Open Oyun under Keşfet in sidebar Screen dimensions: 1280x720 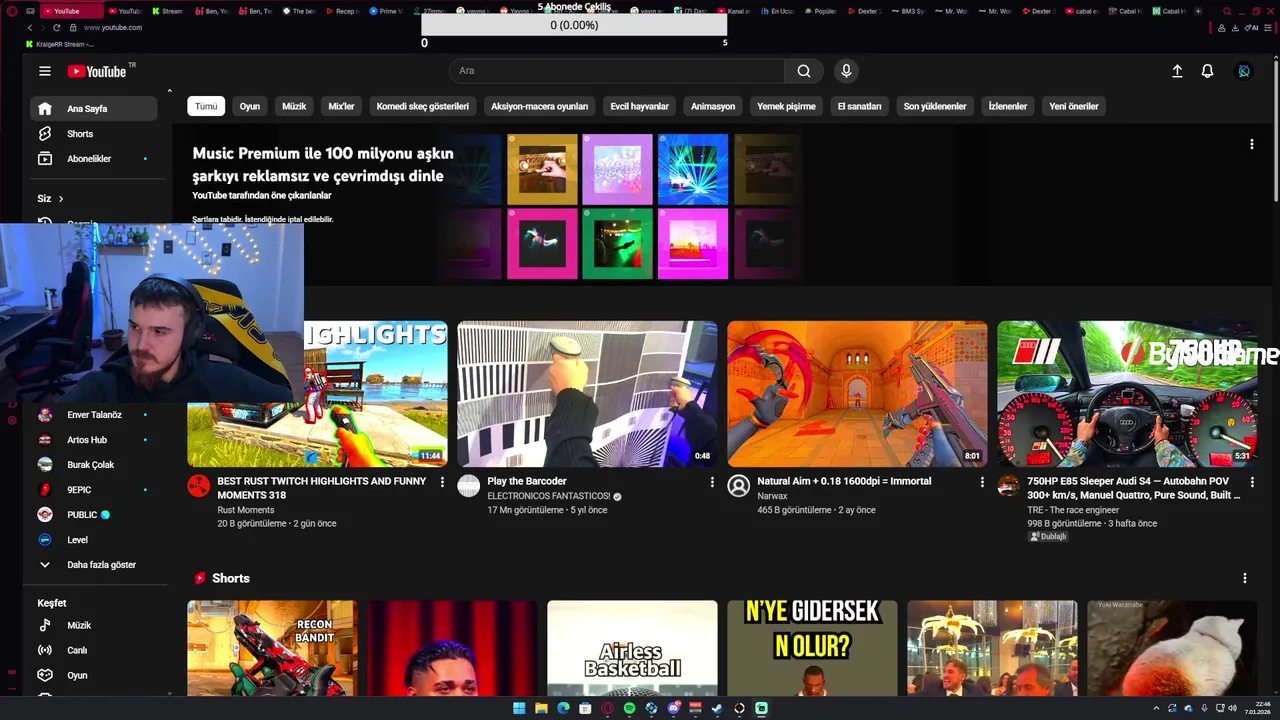tap(94, 675)
